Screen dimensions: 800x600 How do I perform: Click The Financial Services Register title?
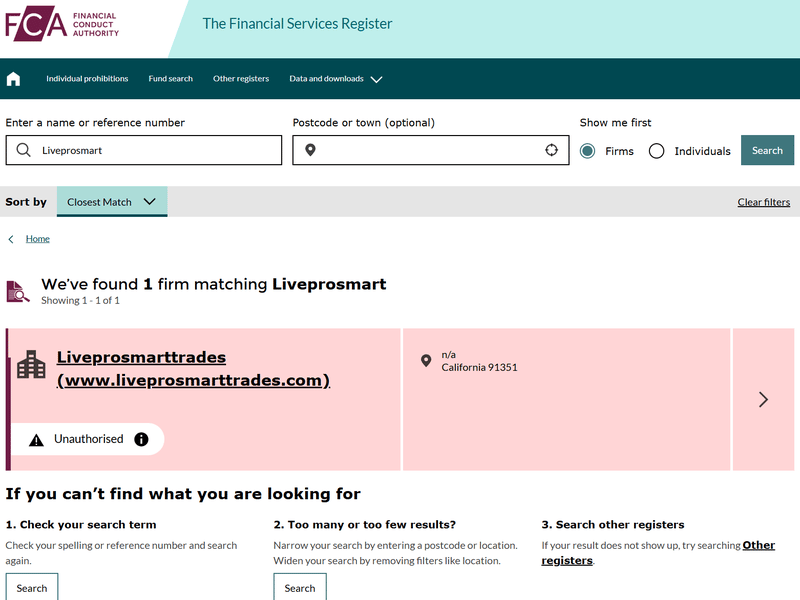coord(297,23)
